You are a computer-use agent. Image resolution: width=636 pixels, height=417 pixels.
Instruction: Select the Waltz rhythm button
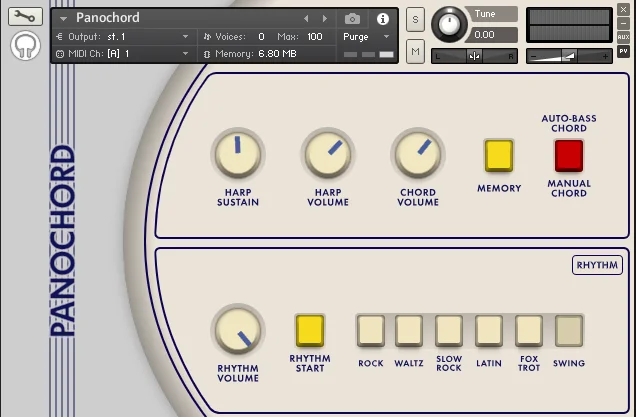coord(409,331)
